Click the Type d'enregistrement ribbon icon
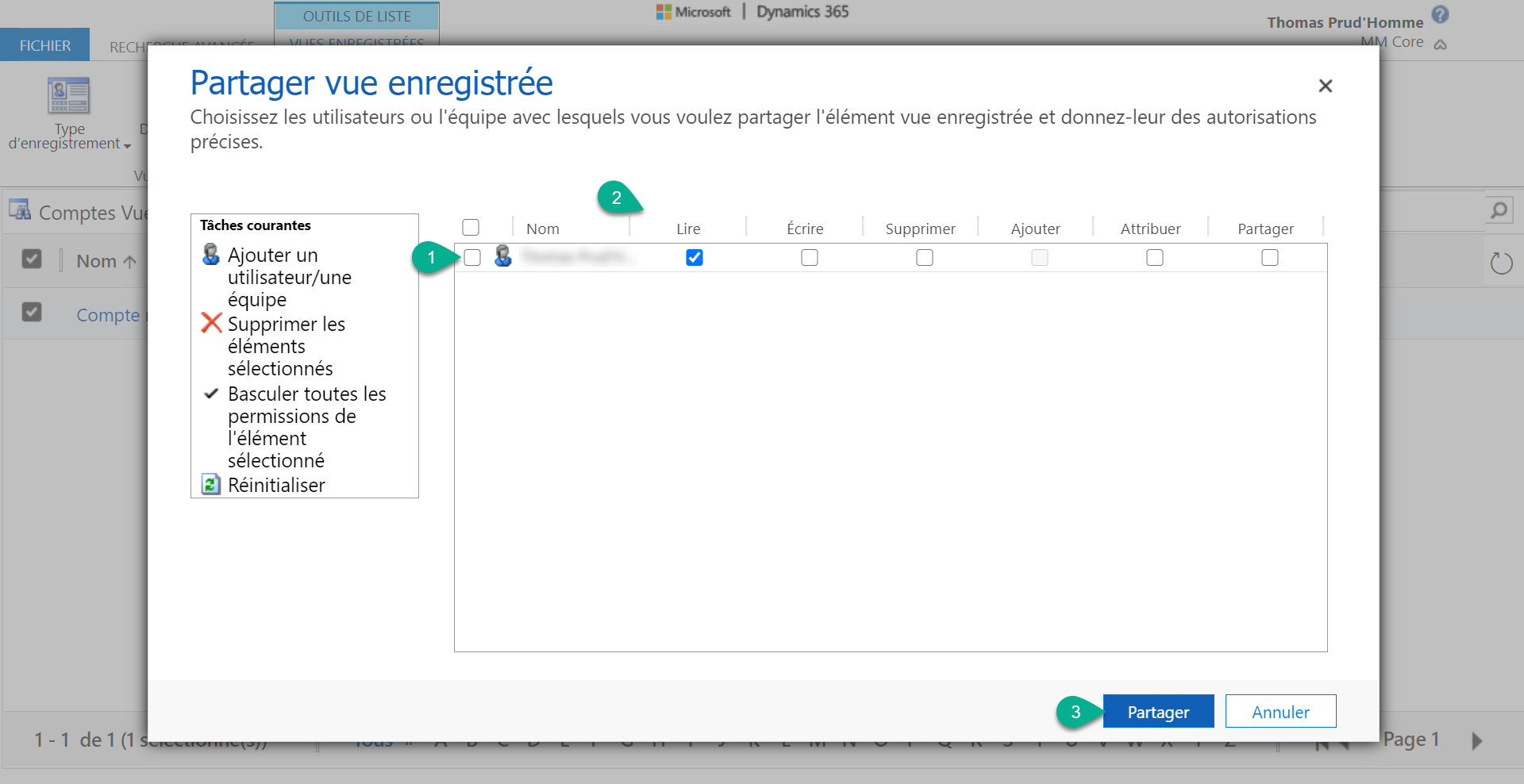This screenshot has width=1524, height=784. click(x=69, y=96)
